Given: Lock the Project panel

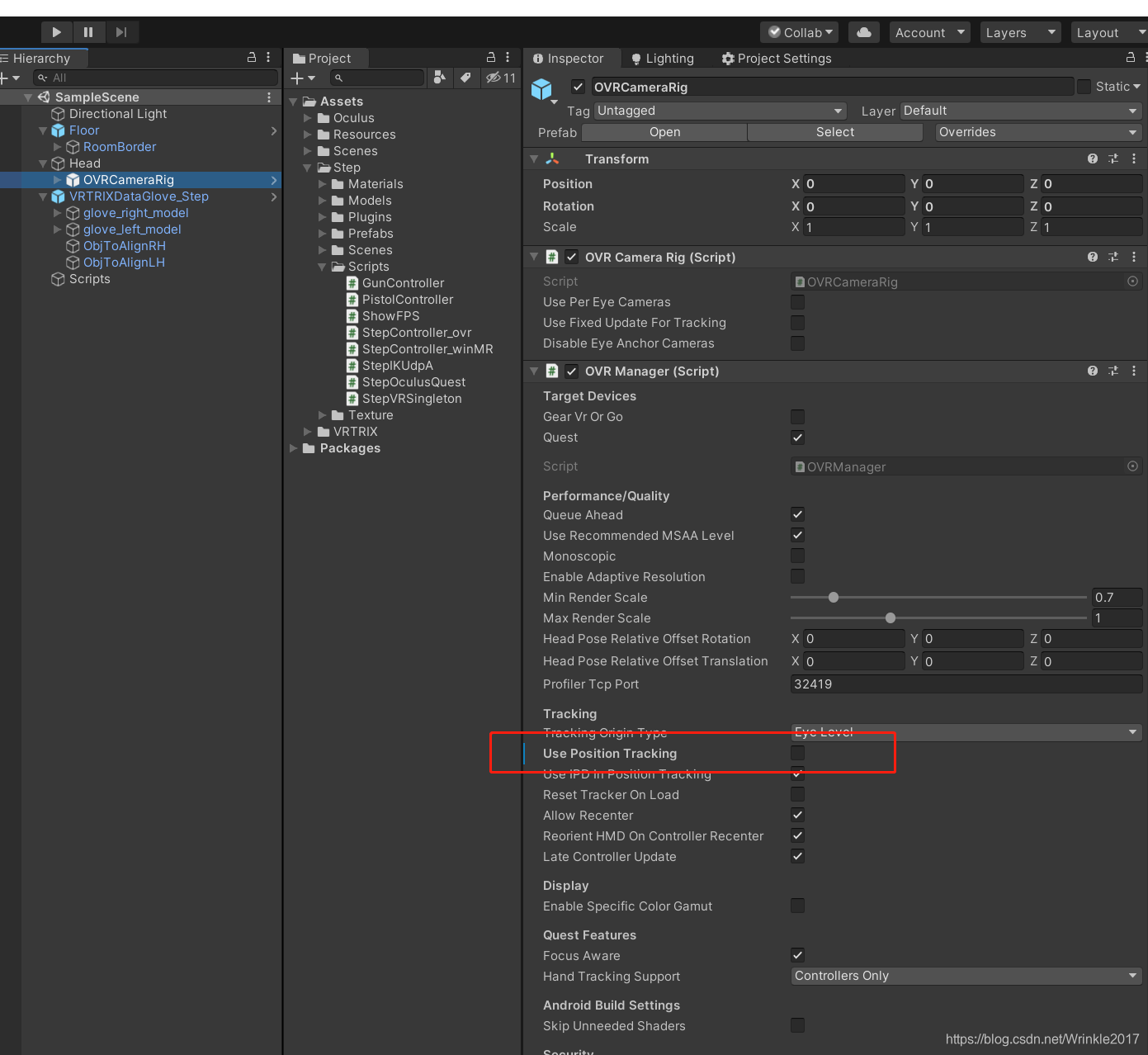Looking at the screenshot, I should [491, 57].
